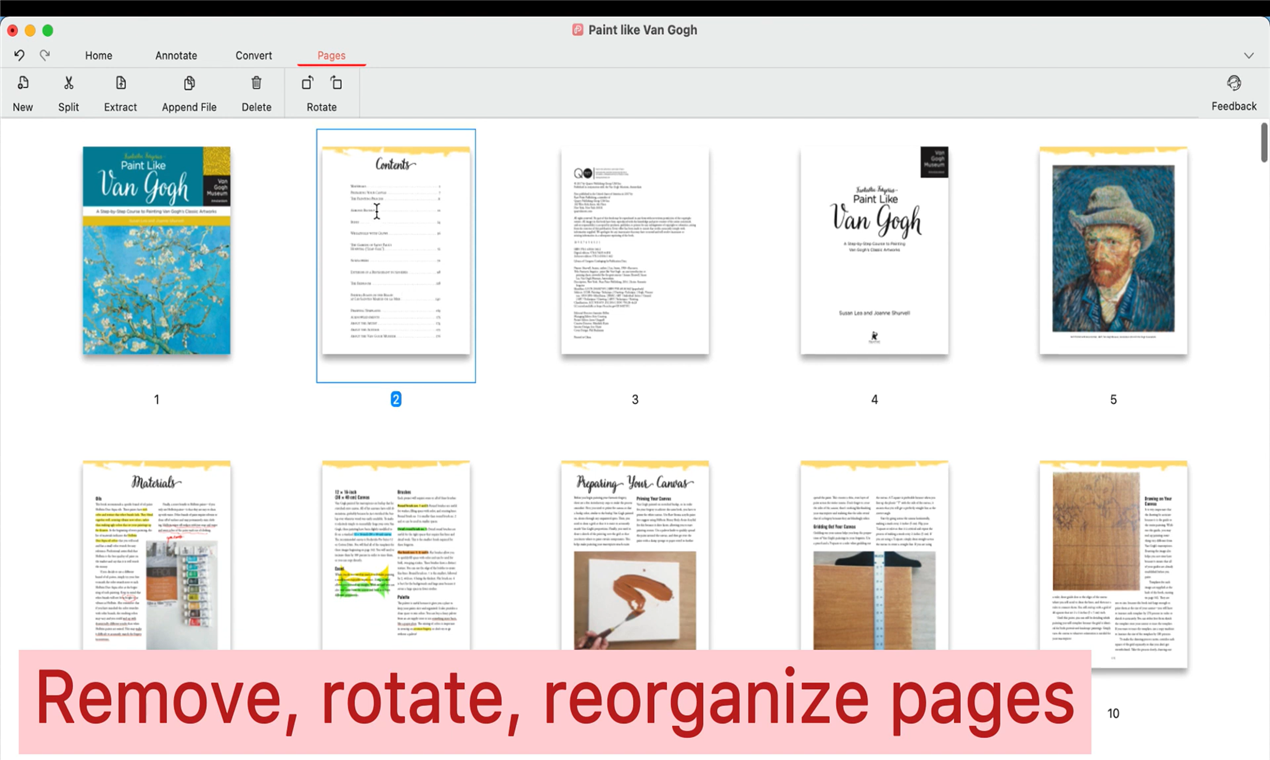
Task: Click the page number 10 label
Action: [1113, 713]
